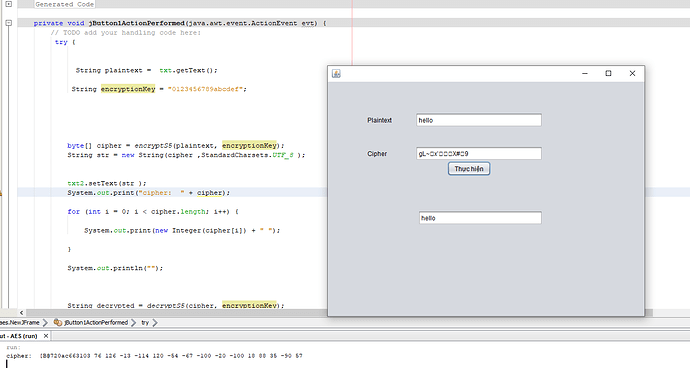The height and width of the screenshot is (369, 690).
Task: Click the Plaintext label in the dialog
Action: point(379,120)
